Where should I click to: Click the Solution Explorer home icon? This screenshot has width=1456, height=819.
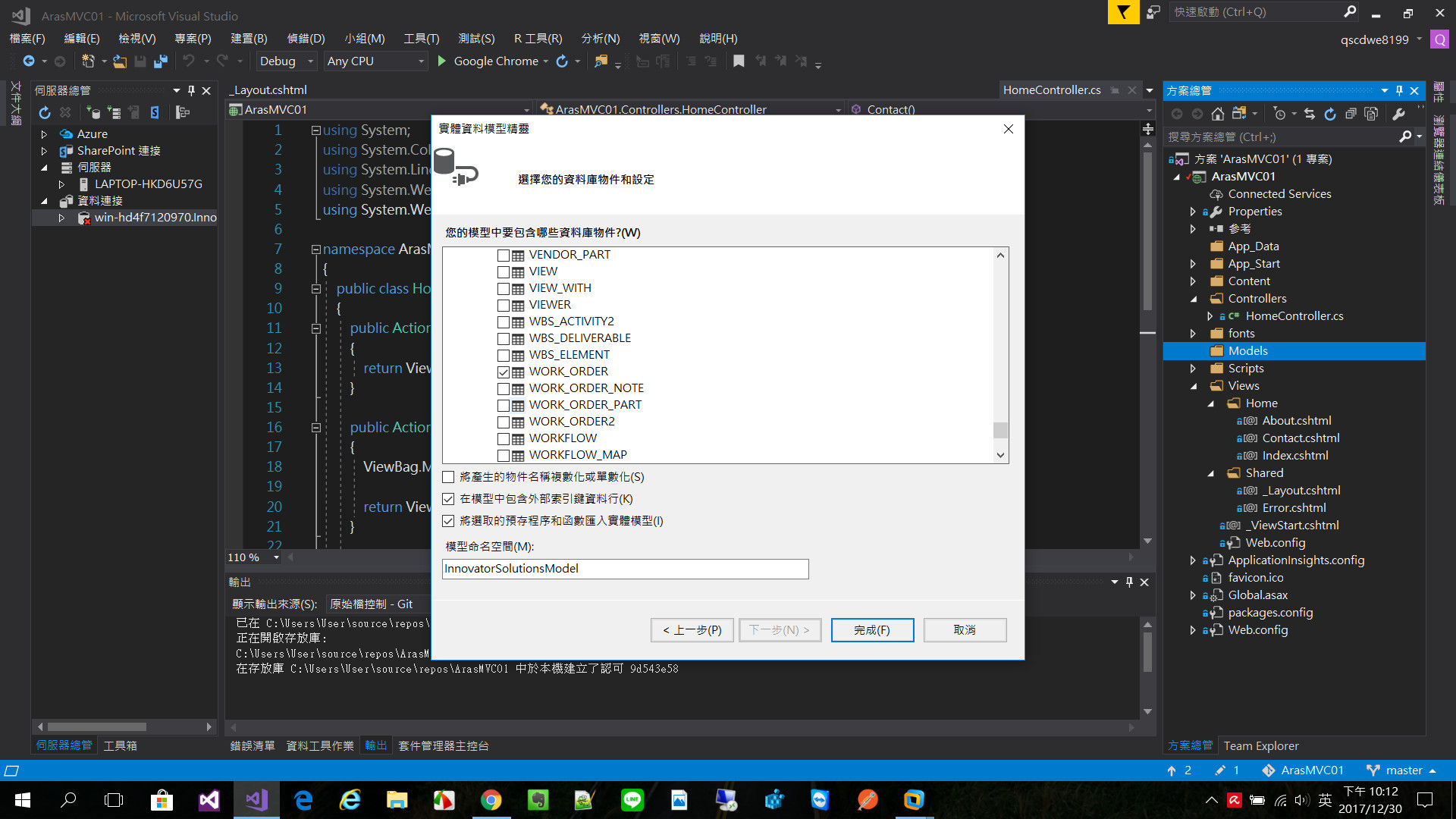1217,114
